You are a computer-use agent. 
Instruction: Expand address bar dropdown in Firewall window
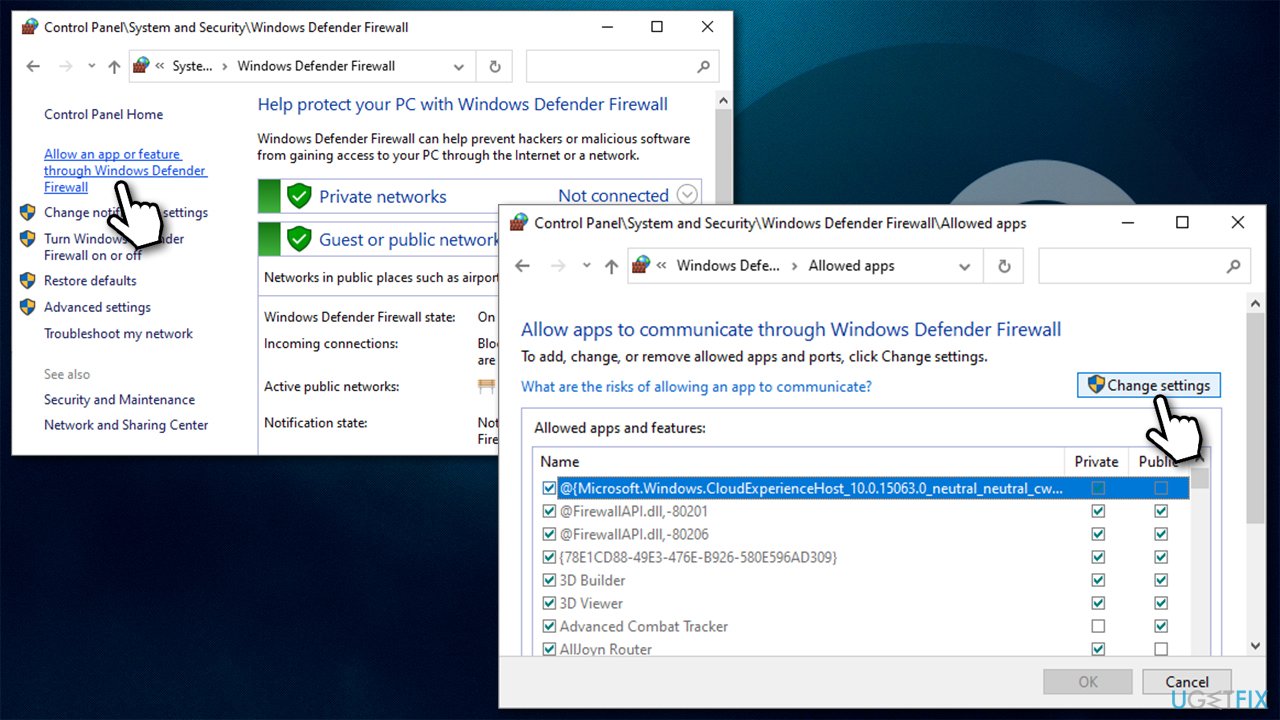tap(459, 67)
